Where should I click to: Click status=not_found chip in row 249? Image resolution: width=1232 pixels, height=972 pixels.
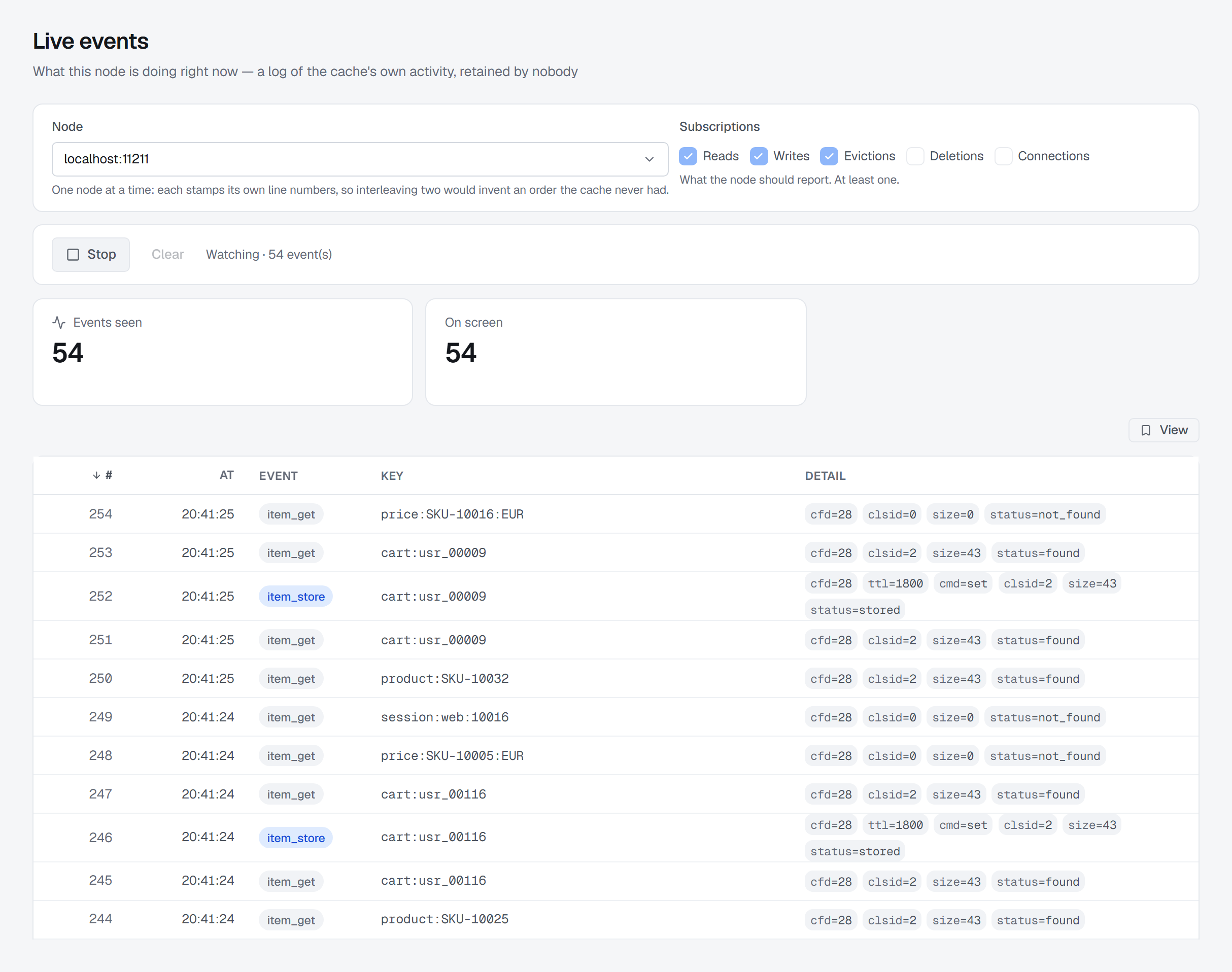coord(1045,718)
